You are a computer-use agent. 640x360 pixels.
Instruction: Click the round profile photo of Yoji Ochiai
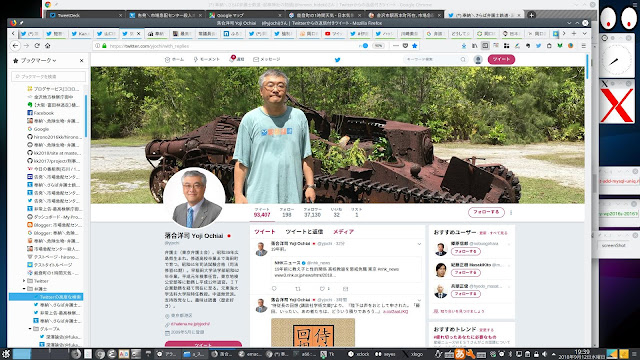point(194,198)
